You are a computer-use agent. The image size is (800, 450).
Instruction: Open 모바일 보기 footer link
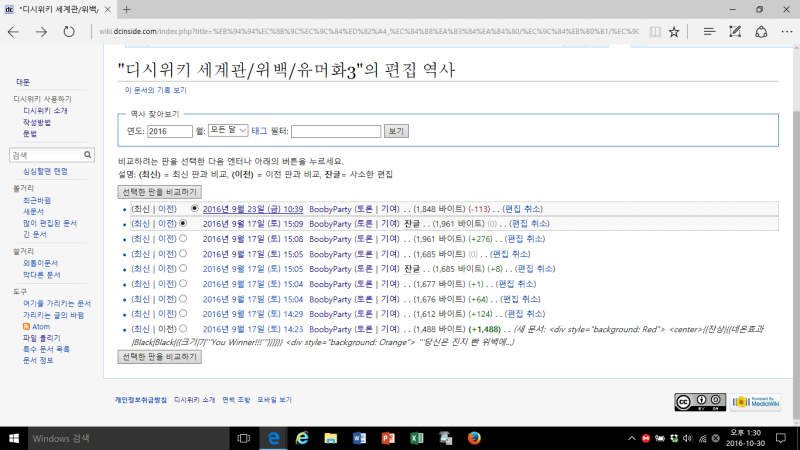coord(274,400)
